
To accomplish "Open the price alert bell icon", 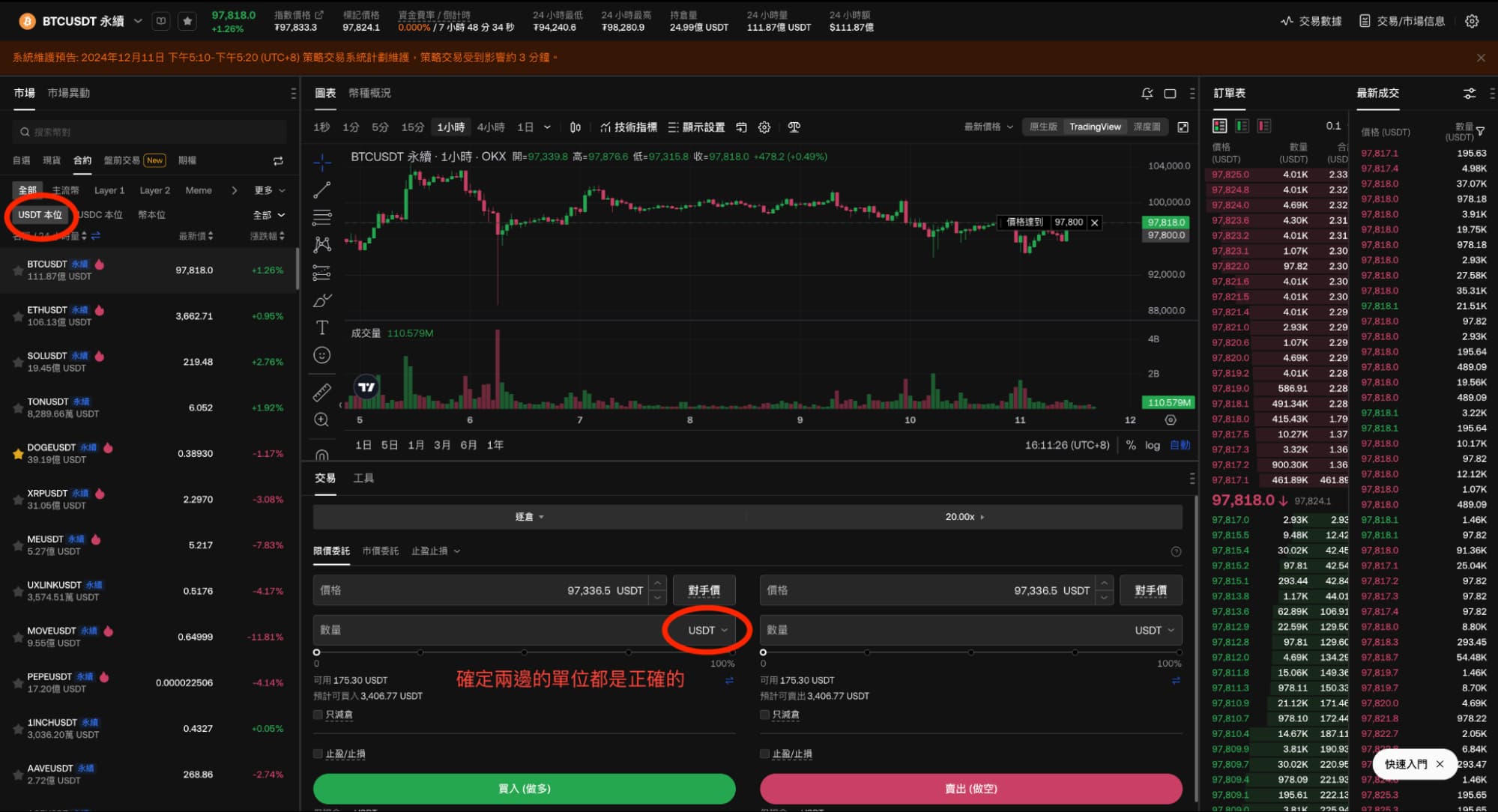I will click(x=1147, y=94).
